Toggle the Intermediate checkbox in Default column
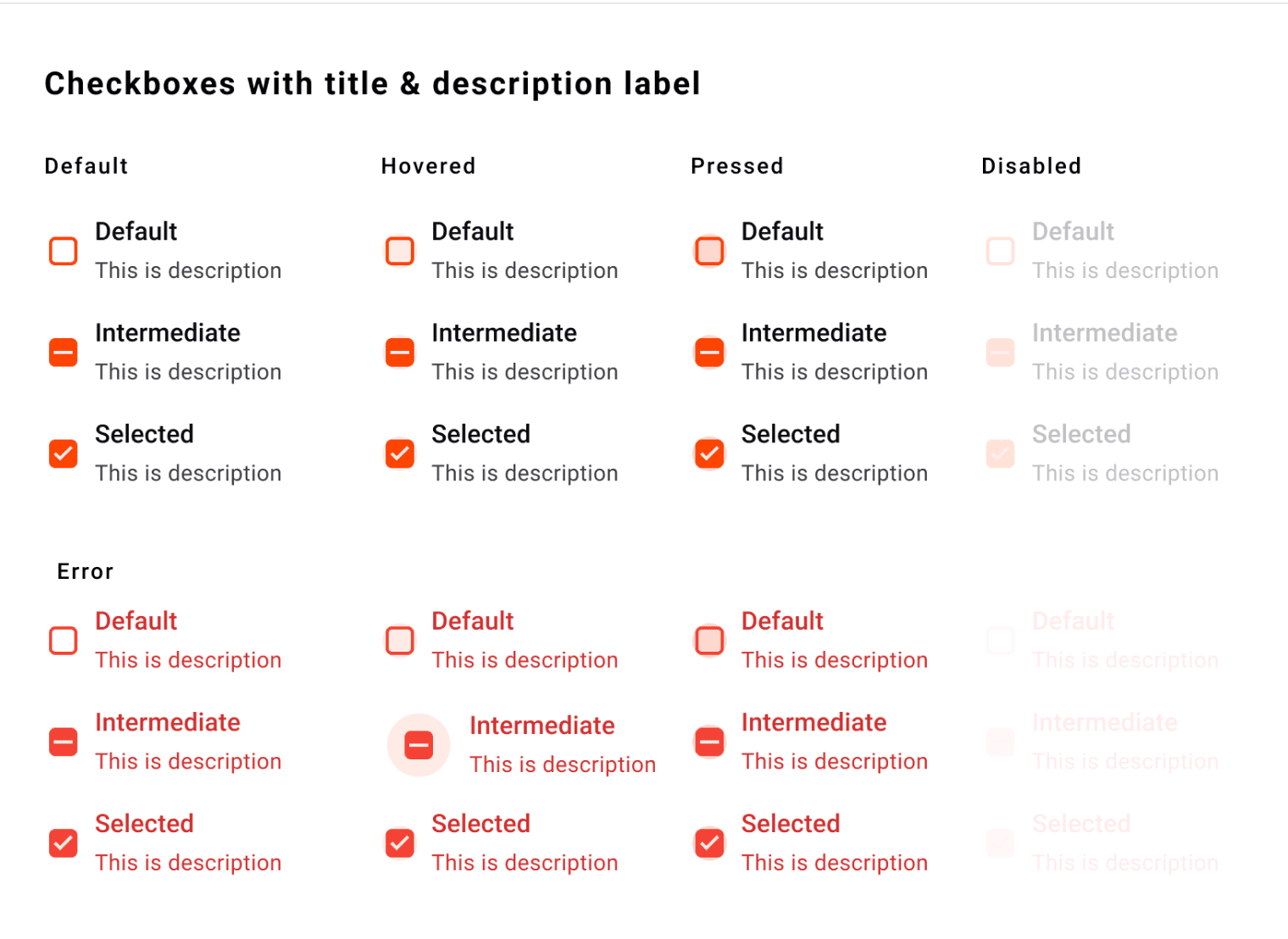The height and width of the screenshot is (939, 1288). [64, 353]
